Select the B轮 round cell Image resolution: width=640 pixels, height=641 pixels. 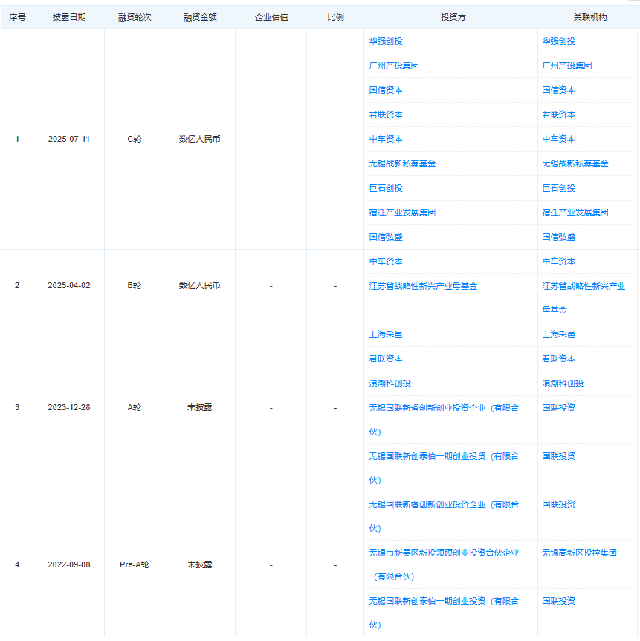[134, 285]
